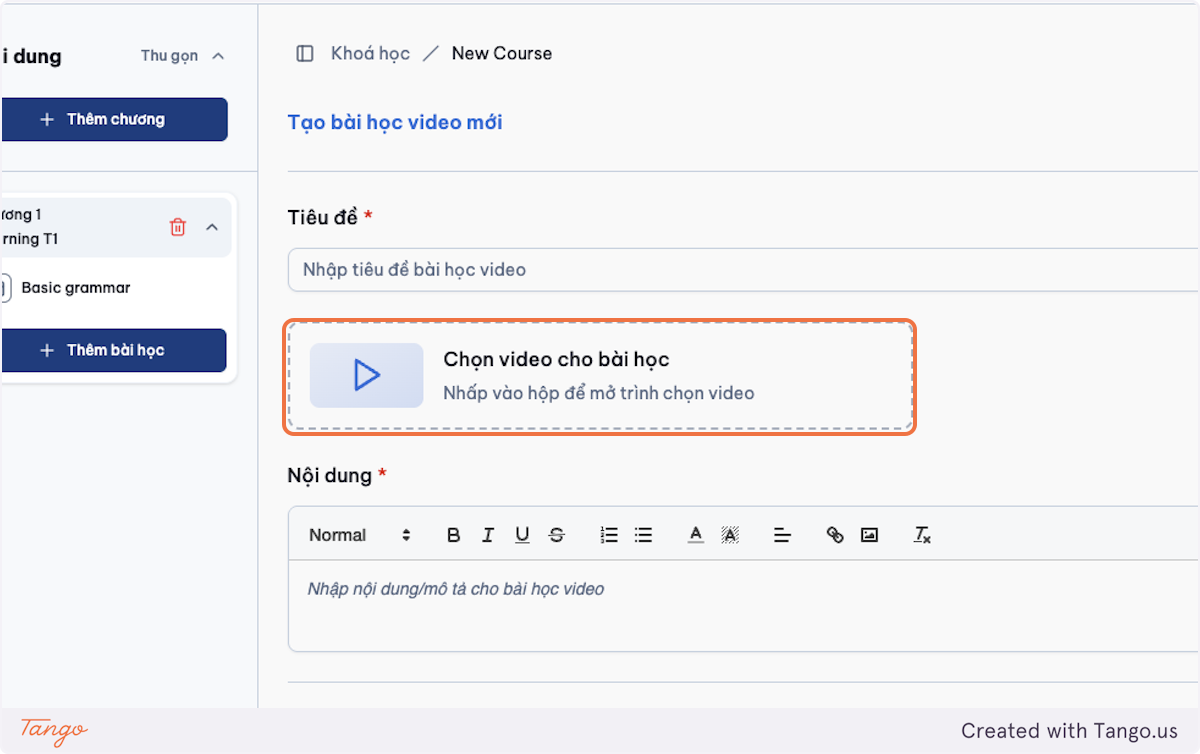The width and height of the screenshot is (1200, 754).
Task: Toggle italic formatting in the editor
Action: click(x=488, y=535)
